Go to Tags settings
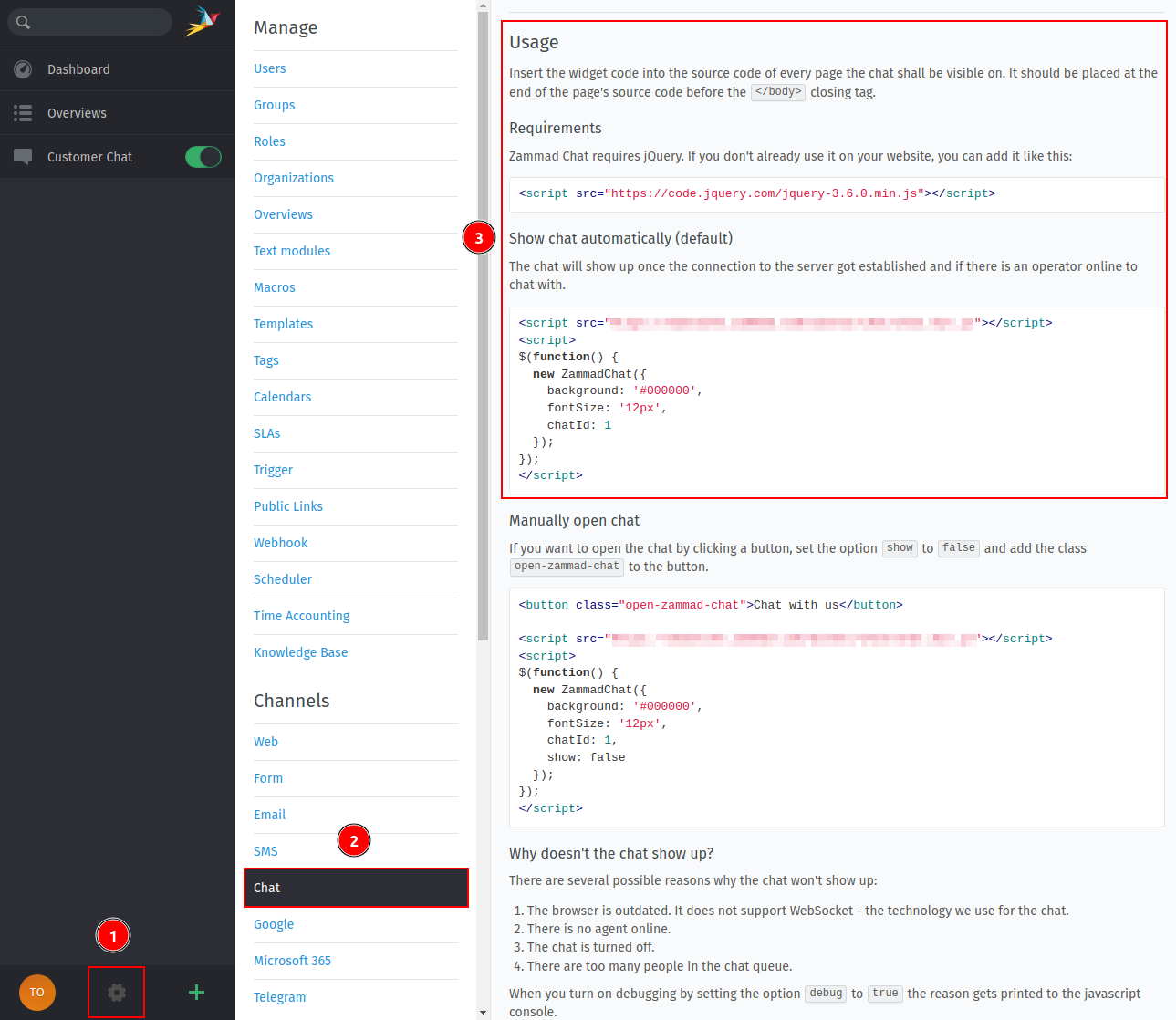Image resolution: width=1176 pixels, height=1020 pixels. [266, 360]
